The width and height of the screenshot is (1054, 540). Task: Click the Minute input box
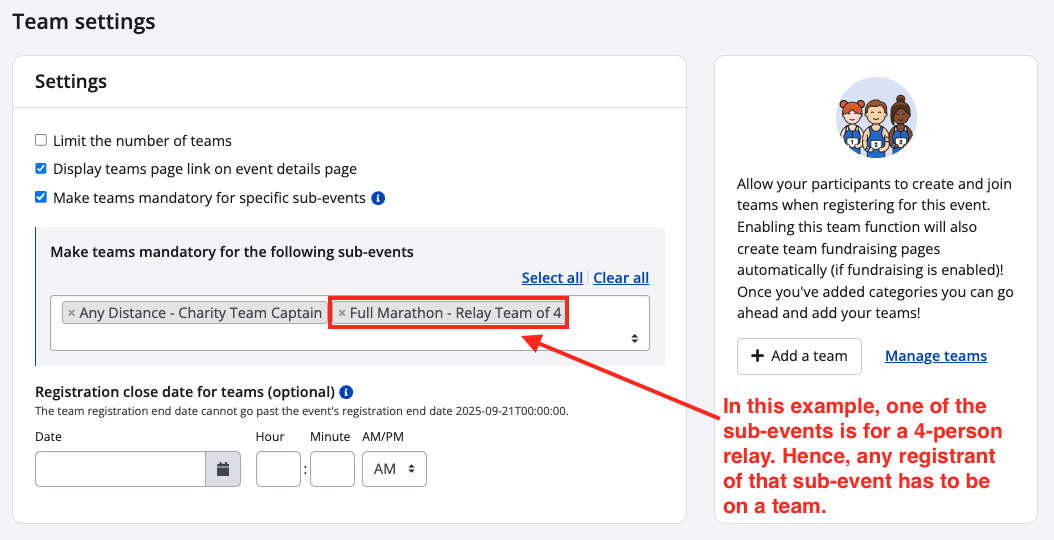(x=332, y=469)
